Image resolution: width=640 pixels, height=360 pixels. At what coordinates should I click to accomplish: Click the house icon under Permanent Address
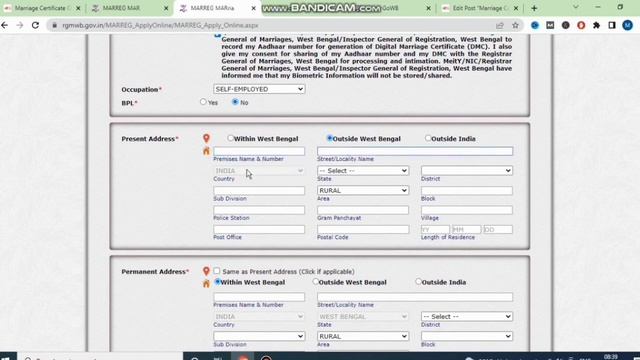click(x=206, y=283)
